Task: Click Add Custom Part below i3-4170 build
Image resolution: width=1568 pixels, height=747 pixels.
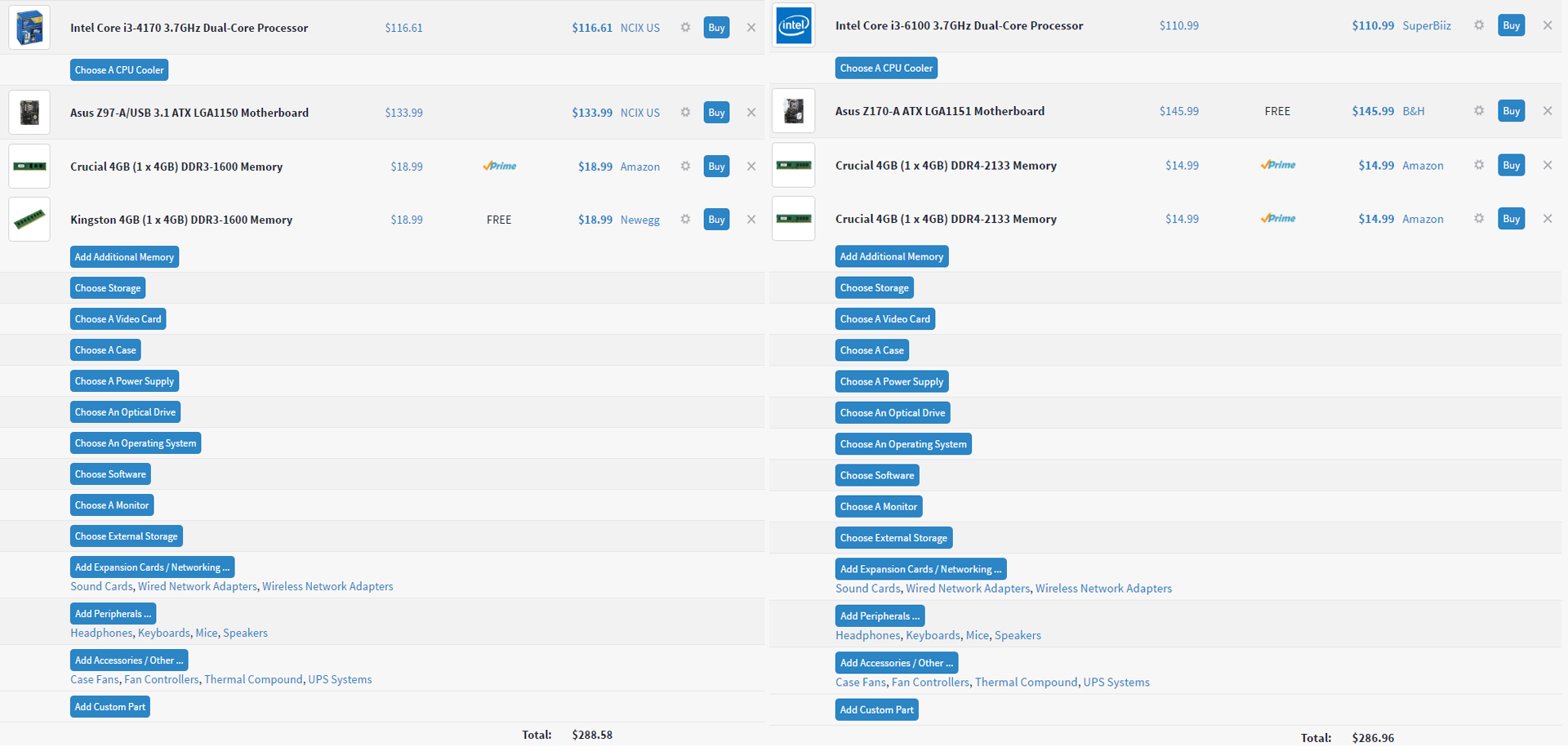Action: [110, 707]
